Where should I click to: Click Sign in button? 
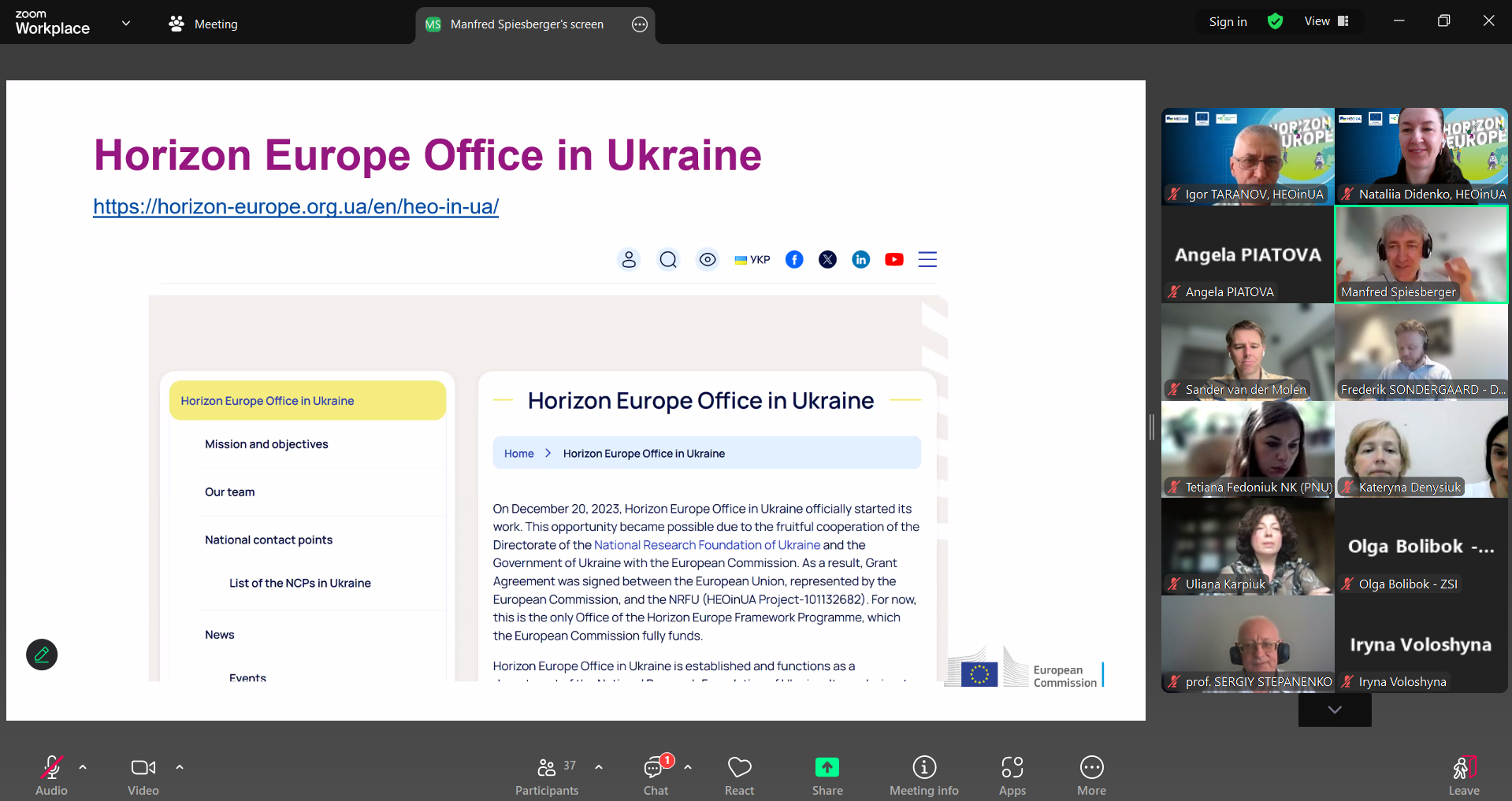click(1228, 22)
